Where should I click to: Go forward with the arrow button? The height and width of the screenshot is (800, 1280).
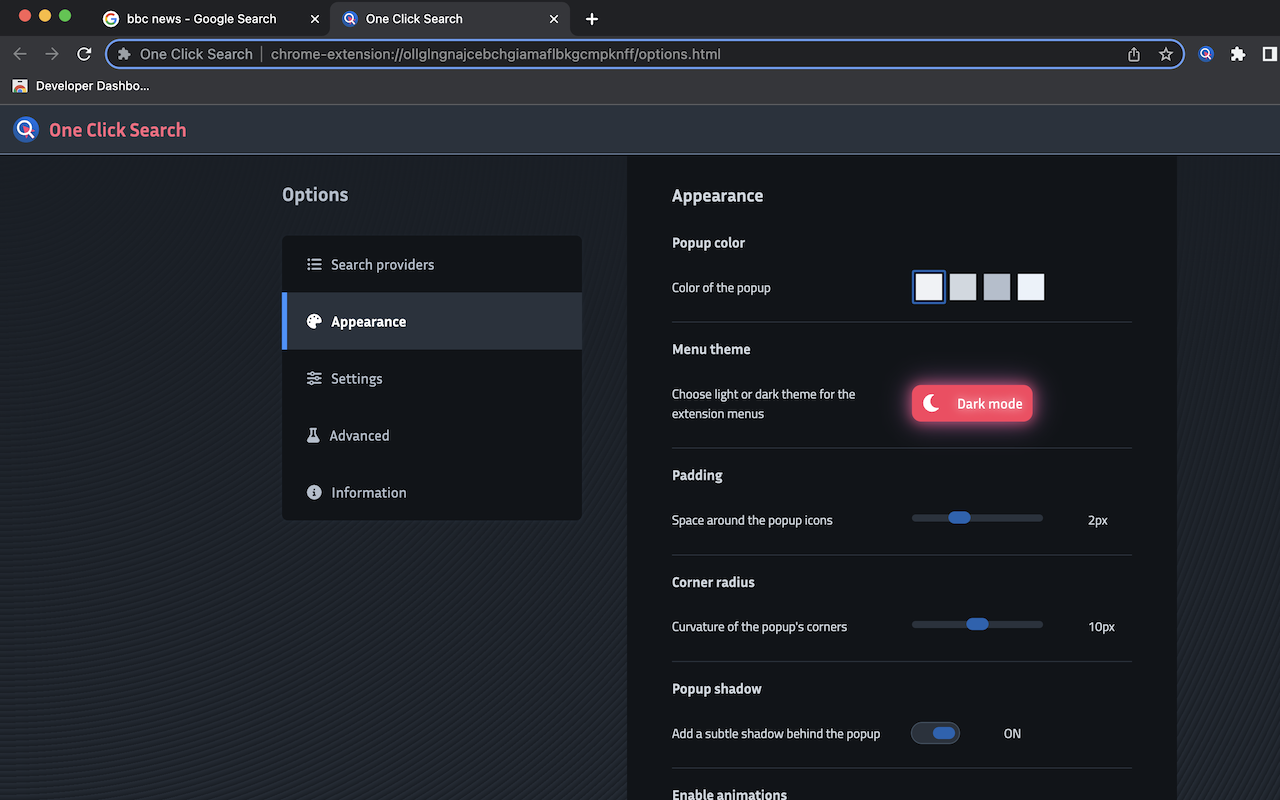click(x=52, y=54)
